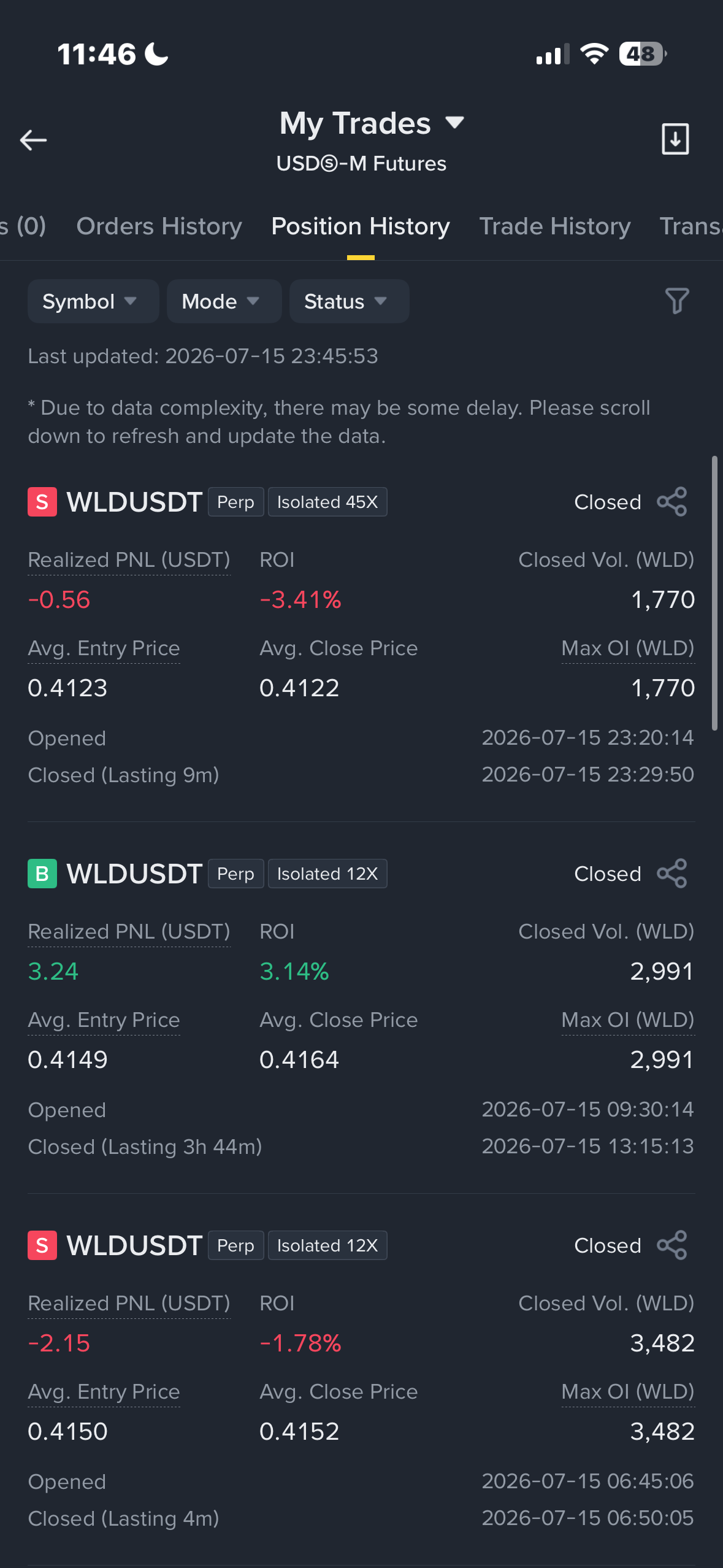Share the long WLDUSDT 12X position
The width and height of the screenshot is (723, 1568).
671,874
